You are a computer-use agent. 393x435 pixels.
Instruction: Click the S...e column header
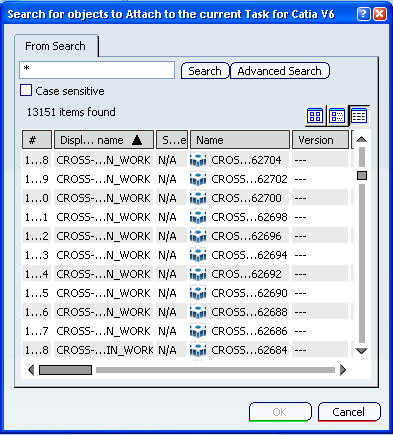[x=172, y=140]
